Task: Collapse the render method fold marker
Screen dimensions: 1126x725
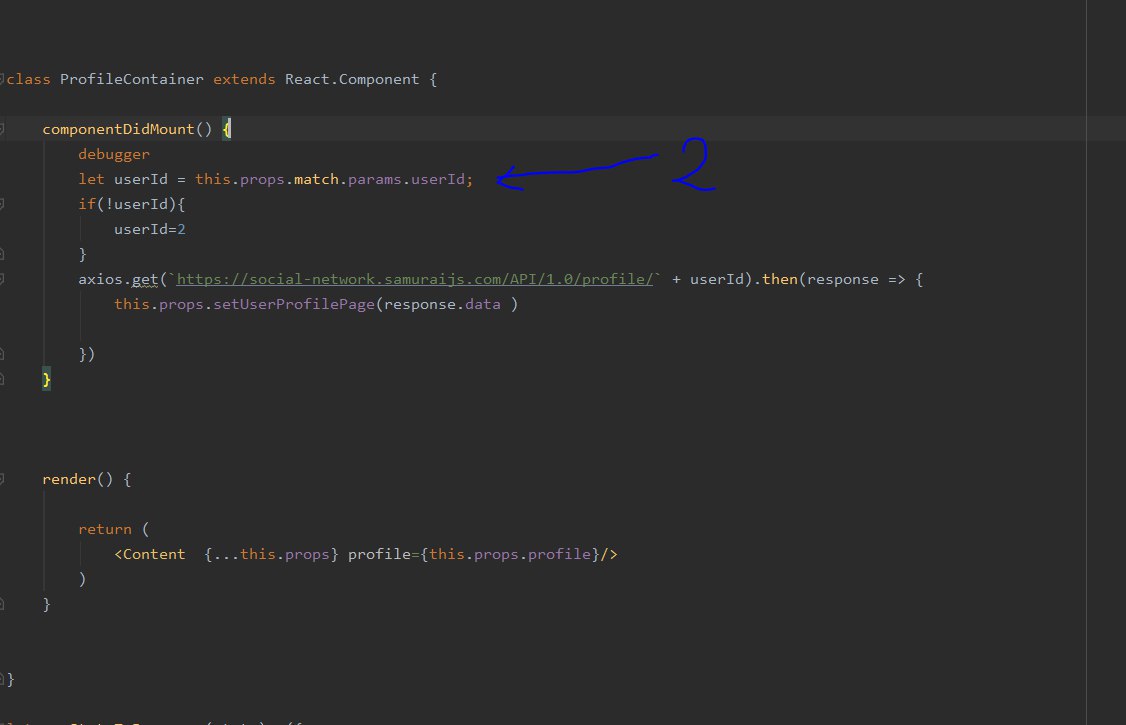Action: 1,479
